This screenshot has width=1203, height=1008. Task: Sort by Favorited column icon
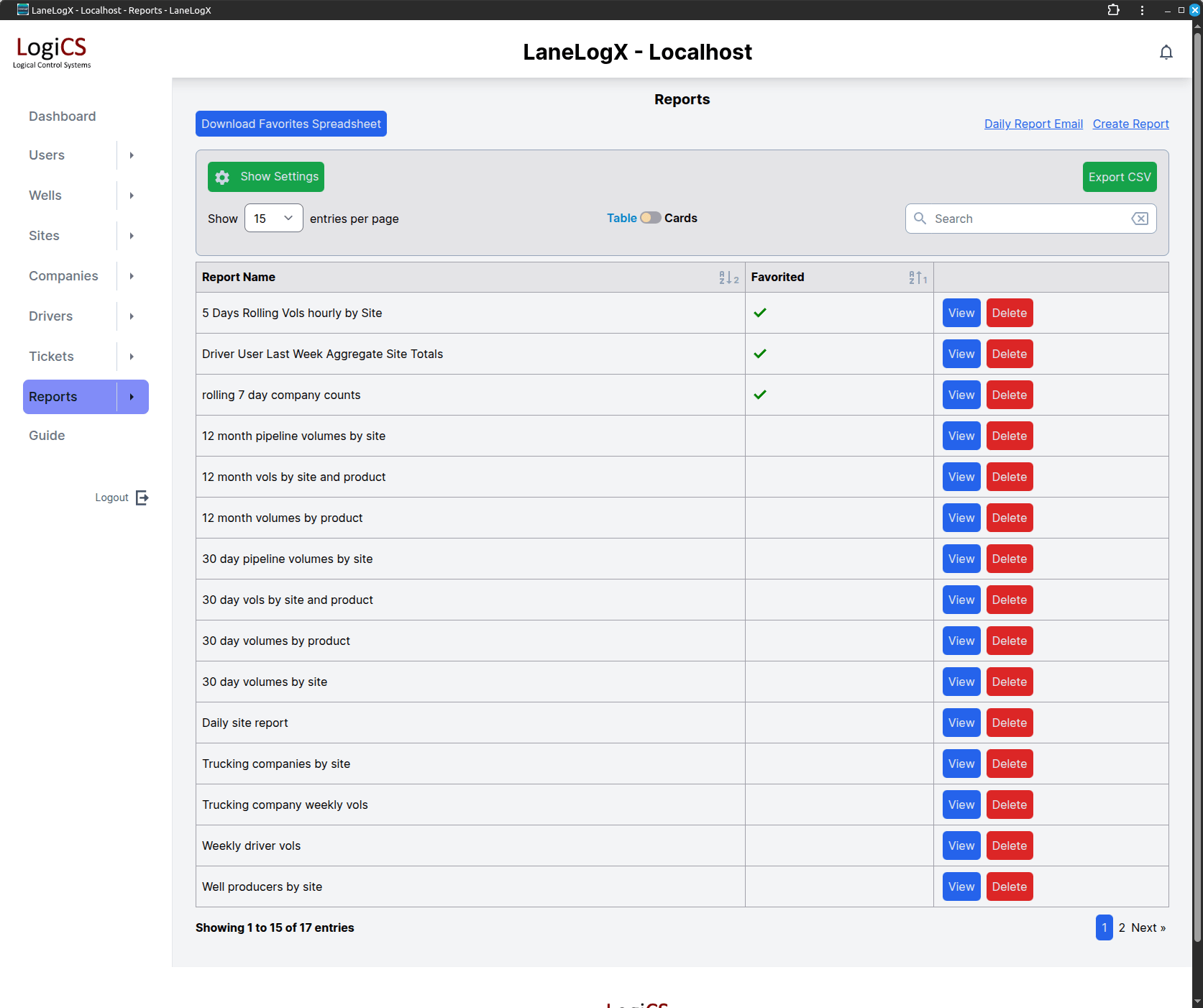coord(918,278)
